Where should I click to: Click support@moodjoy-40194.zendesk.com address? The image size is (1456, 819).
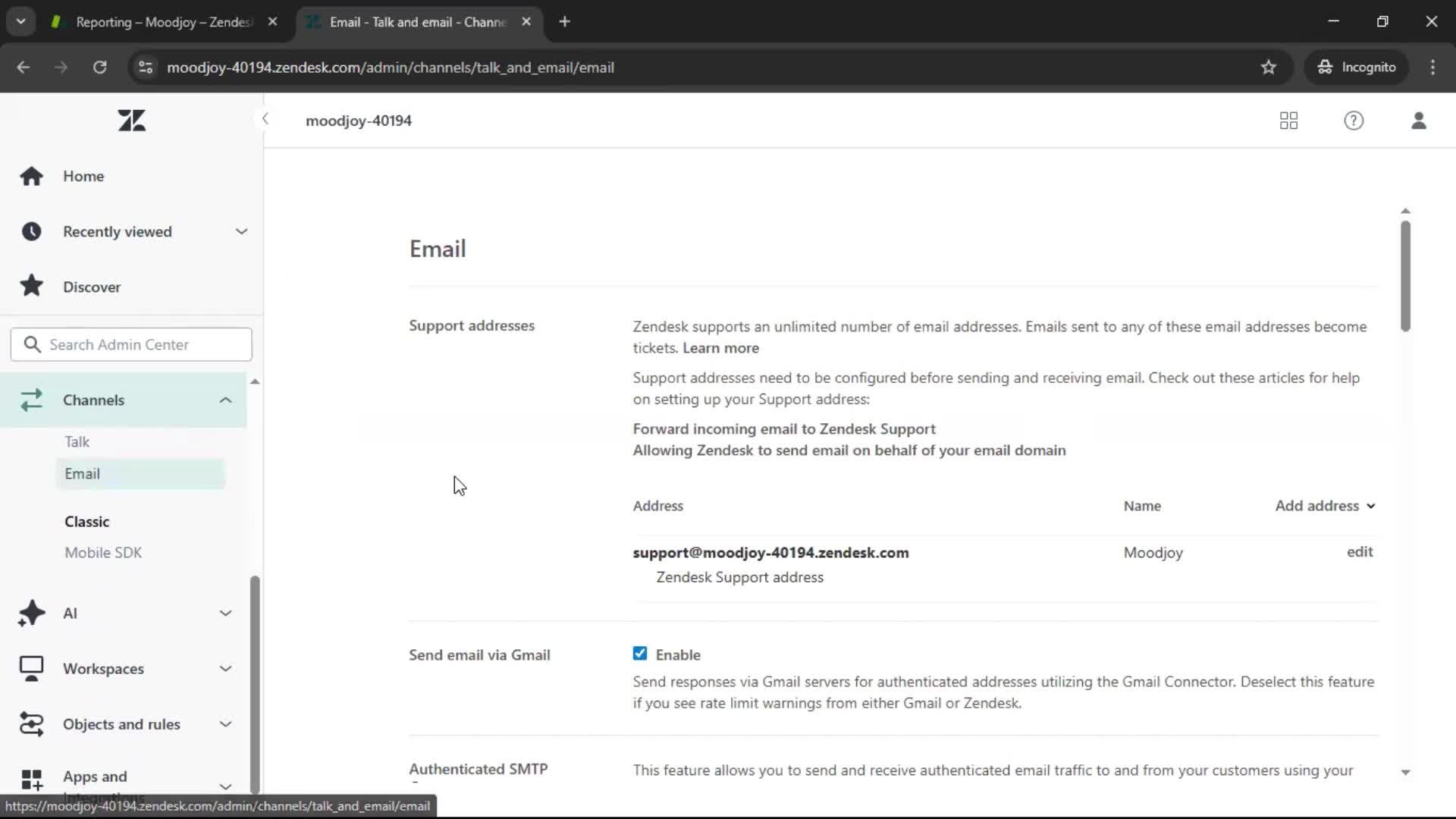[x=770, y=552]
